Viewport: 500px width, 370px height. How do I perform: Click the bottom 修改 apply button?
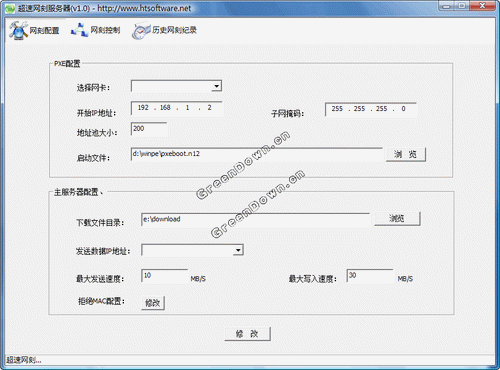(x=247, y=334)
